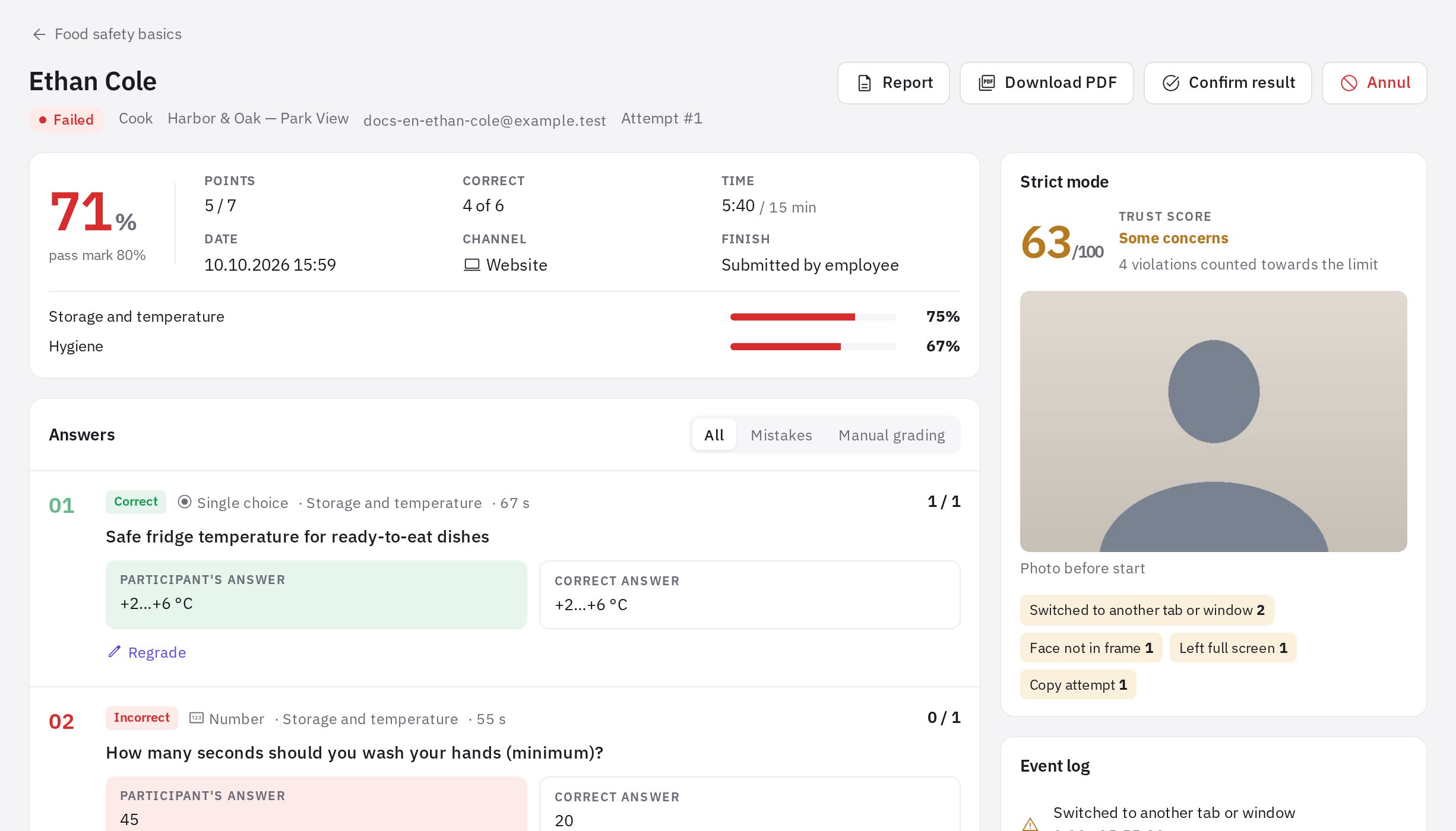Click the Copy attempt violation chip
Image resolution: width=1456 pixels, height=831 pixels.
1078,684
